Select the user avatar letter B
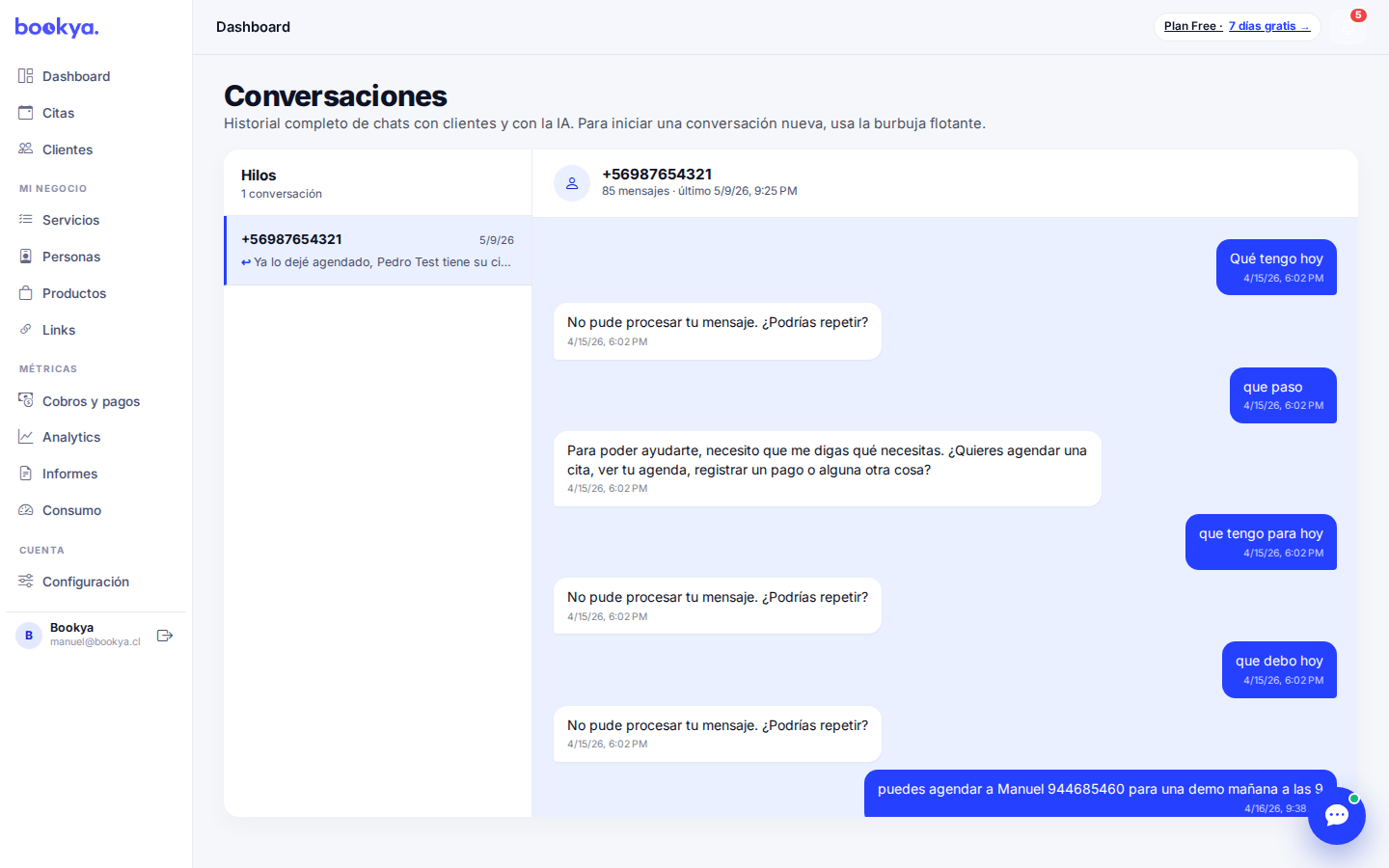Screen dimensions: 1389x868 (x=29, y=636)
